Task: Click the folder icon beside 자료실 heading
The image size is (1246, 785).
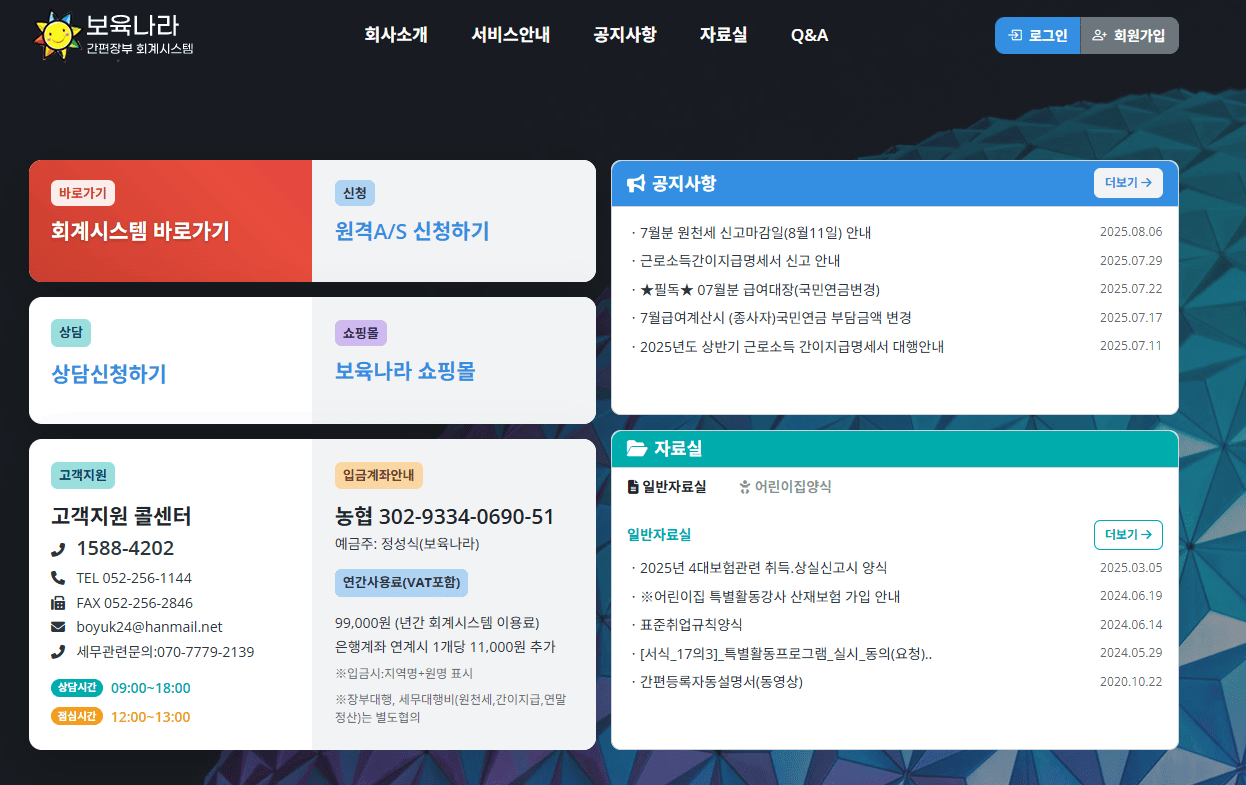Action: (638, 449)
